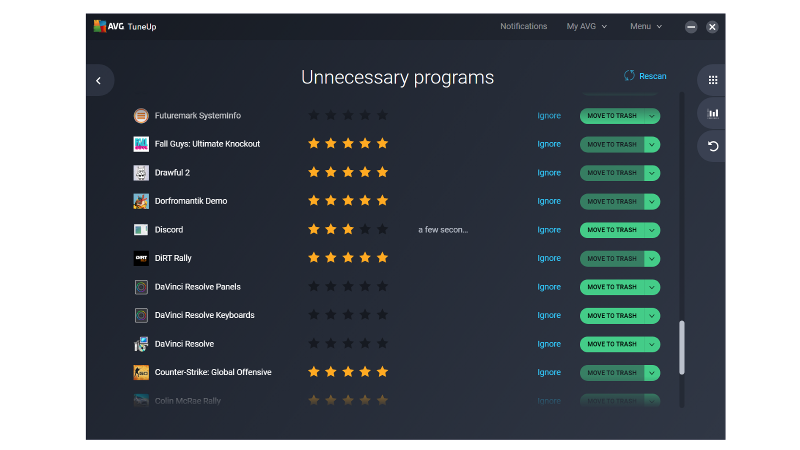This screenshot has height=450, width=800.
Task: Minimize the AVG TuneUp window
Action: click(691, 27)
